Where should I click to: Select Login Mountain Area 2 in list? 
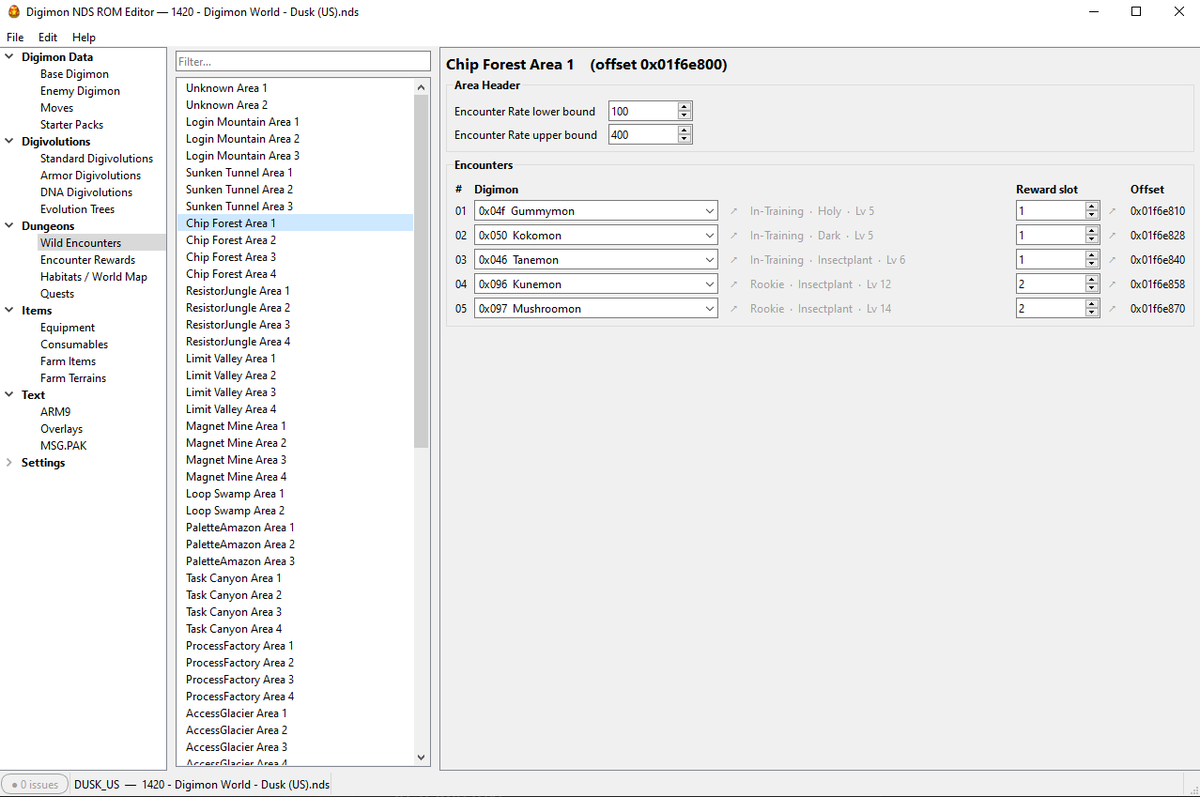click(x=295, y=139)
